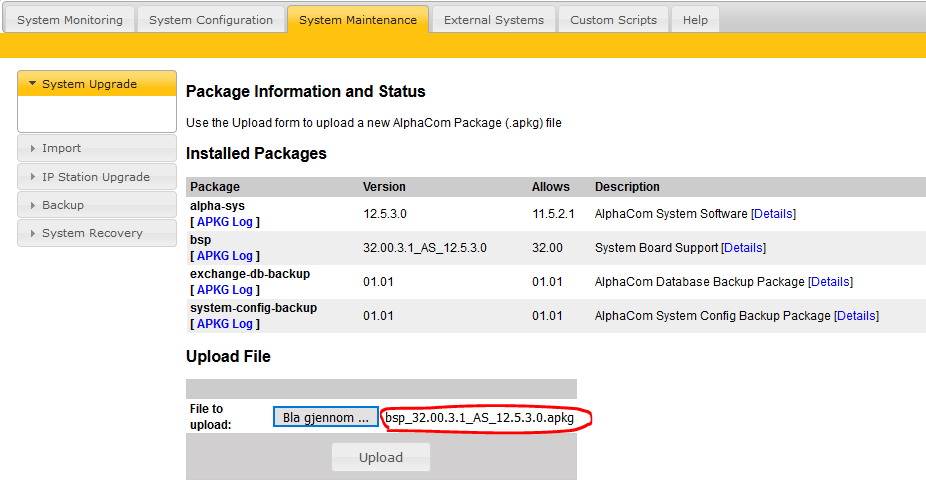926x483 pixels.
Task: Show Details for System Board Support
Action: coord(743,248)
